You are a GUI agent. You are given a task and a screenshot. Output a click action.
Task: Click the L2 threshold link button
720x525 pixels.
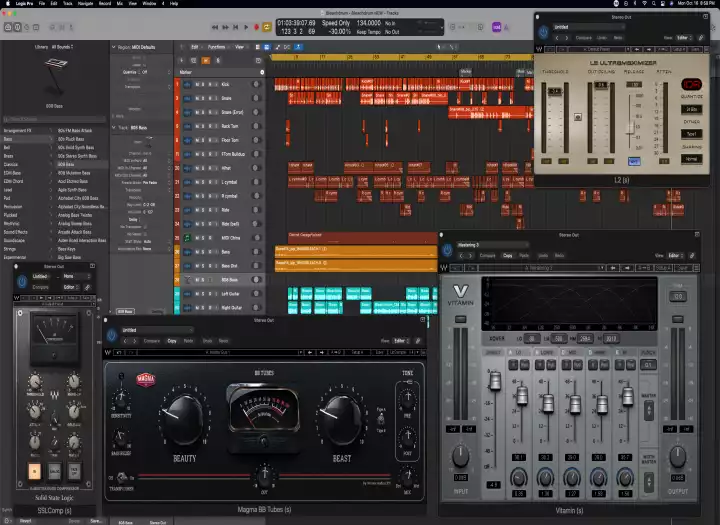[x=578, y=117]
